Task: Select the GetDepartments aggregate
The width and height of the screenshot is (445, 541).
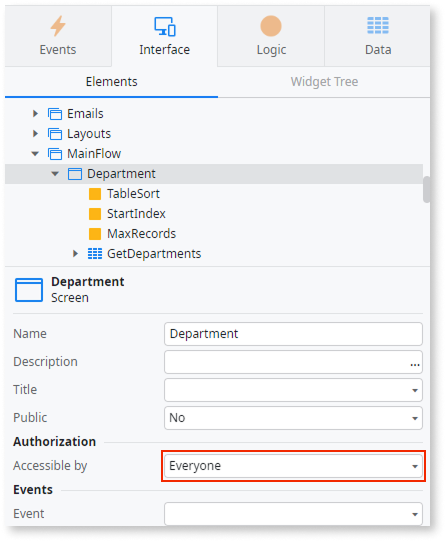Action: point(154,254)
